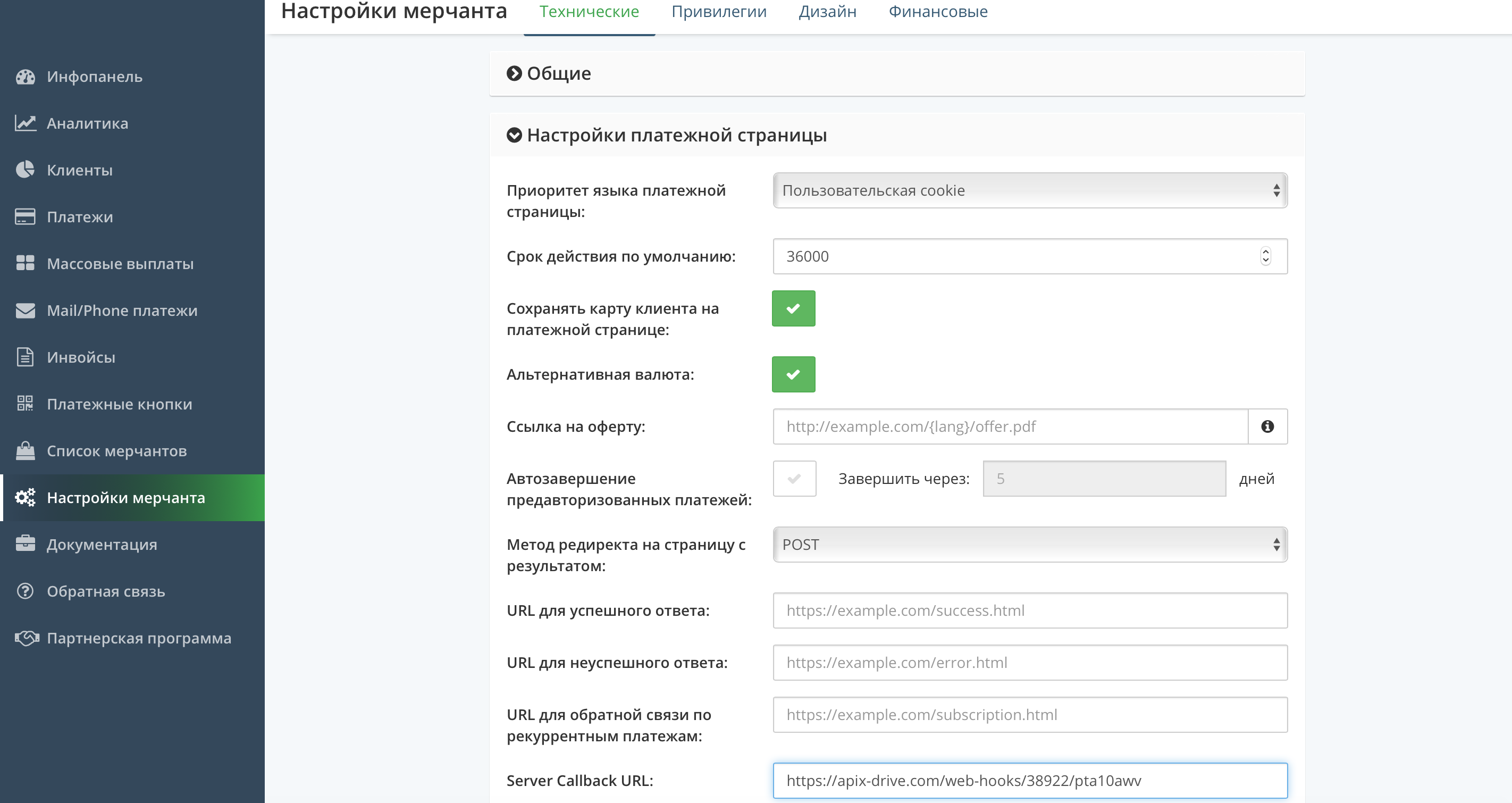Click the дней unit text
Screen dimensions: 1512x803
[1257, 479]
